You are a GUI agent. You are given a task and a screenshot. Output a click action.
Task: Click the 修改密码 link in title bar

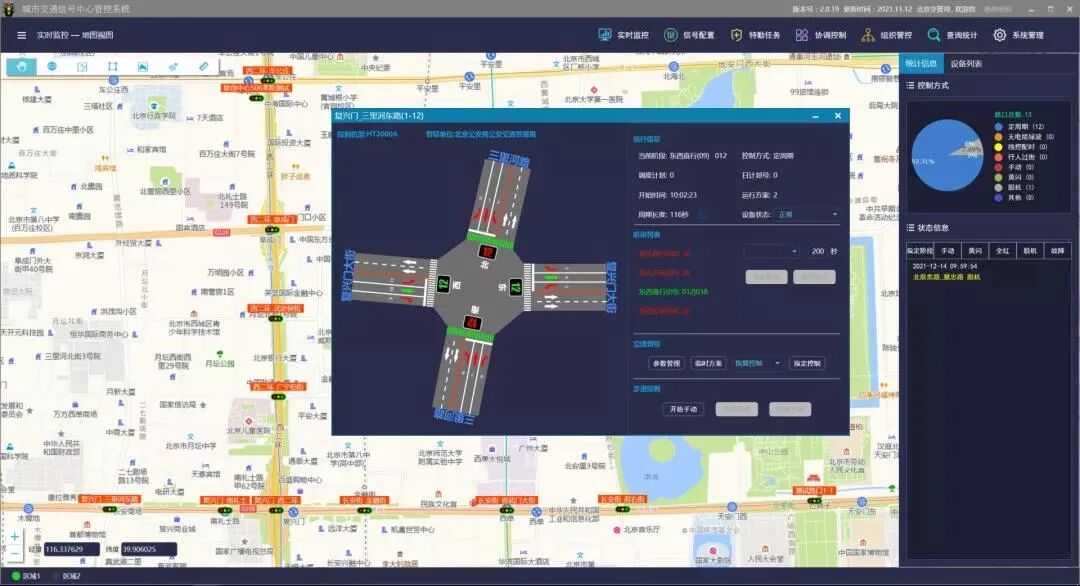point(997,9)
